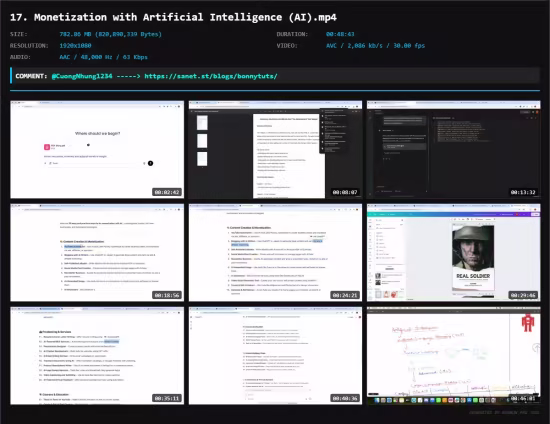The image size is (550, 424).
Task: Open the thumbnail stamped 00:08:07
Action: tap(275, 150)
